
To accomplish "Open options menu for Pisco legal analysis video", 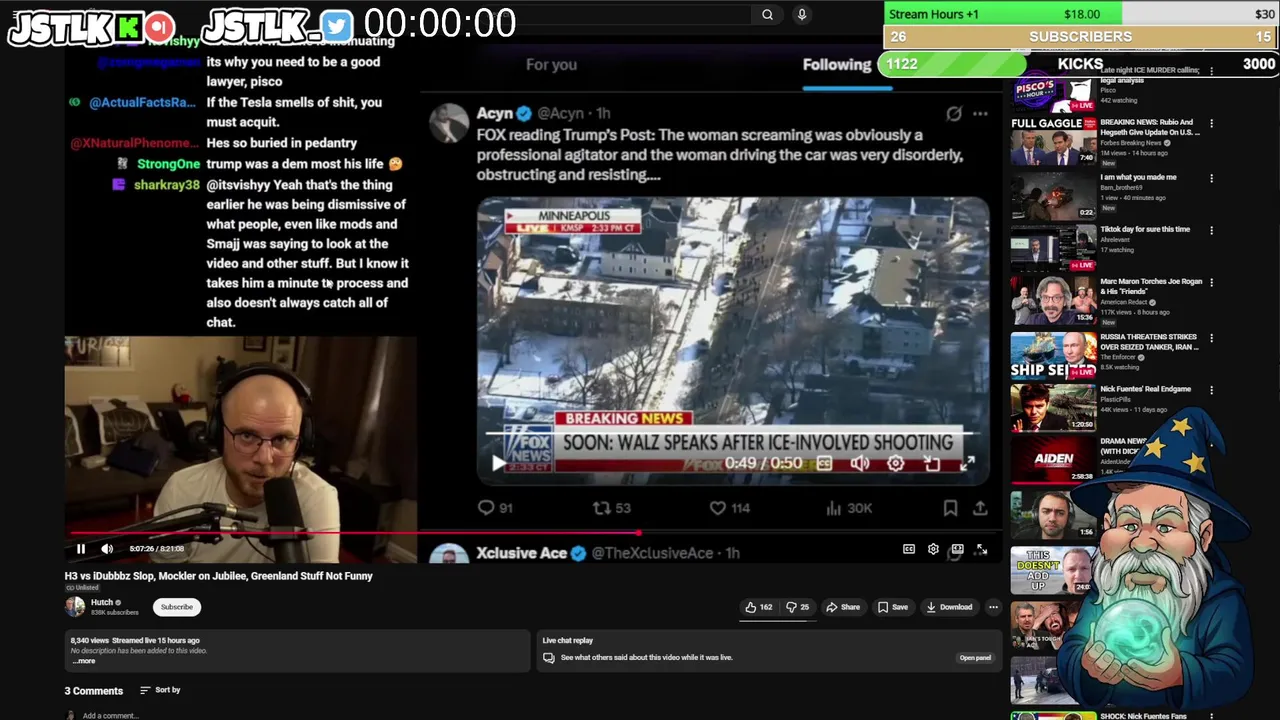I will 1211,72.
